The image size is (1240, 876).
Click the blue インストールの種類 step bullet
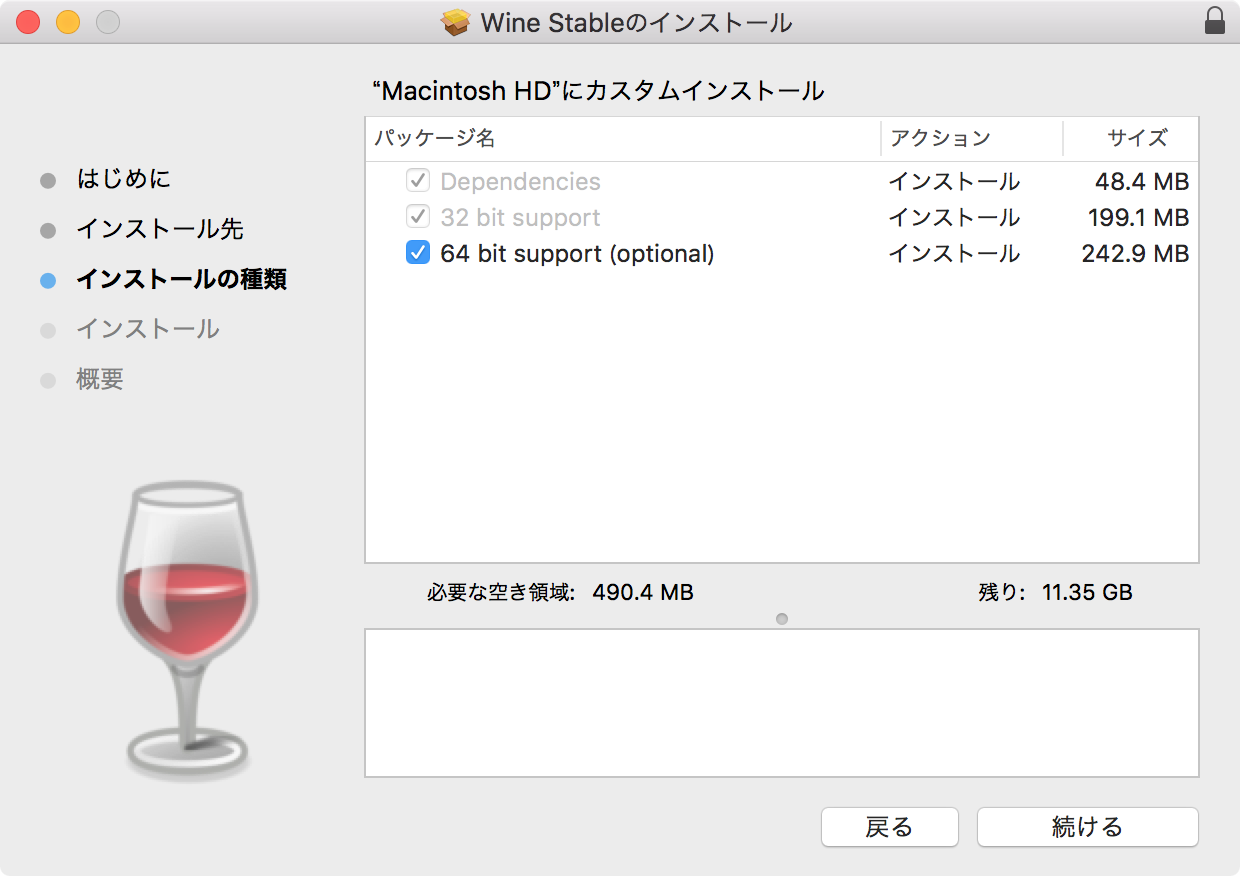tap(48, 281)
